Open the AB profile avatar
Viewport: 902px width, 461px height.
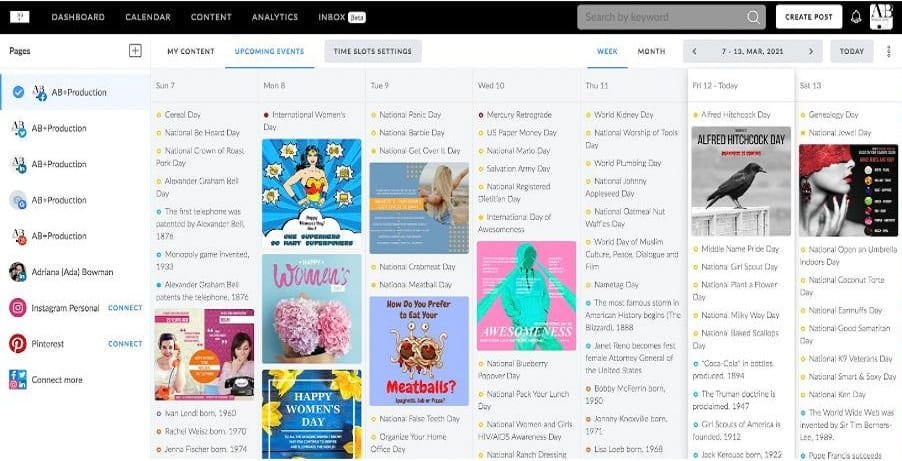881,17
